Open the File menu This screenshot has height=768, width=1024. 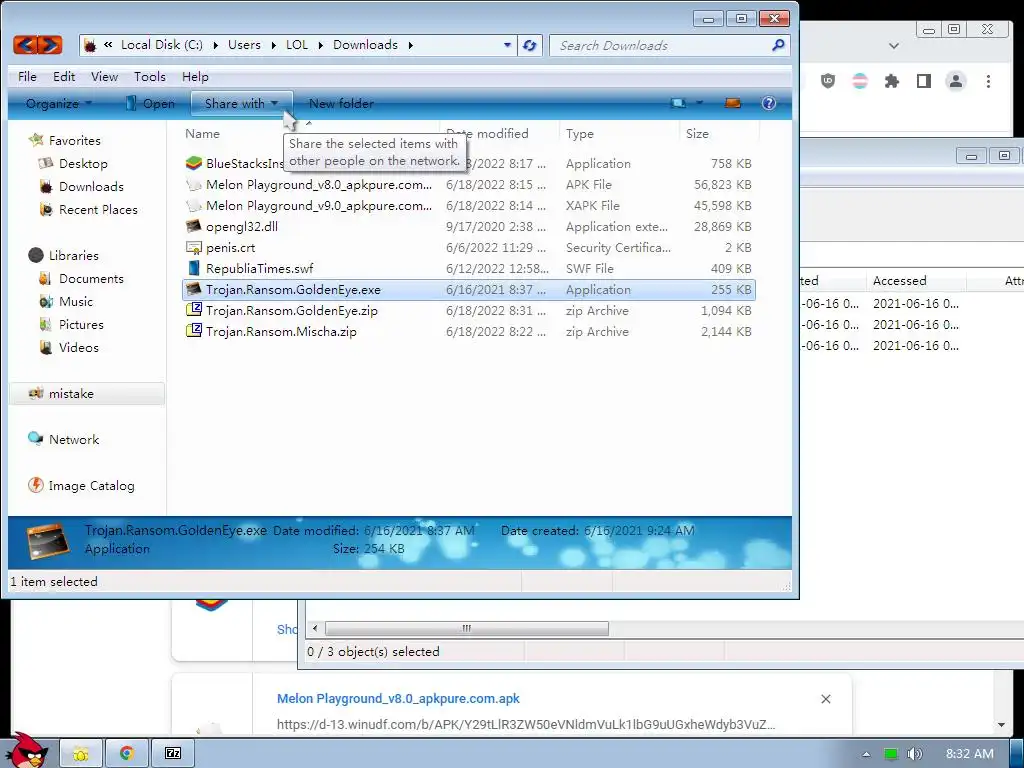click(x=27, y=76)
